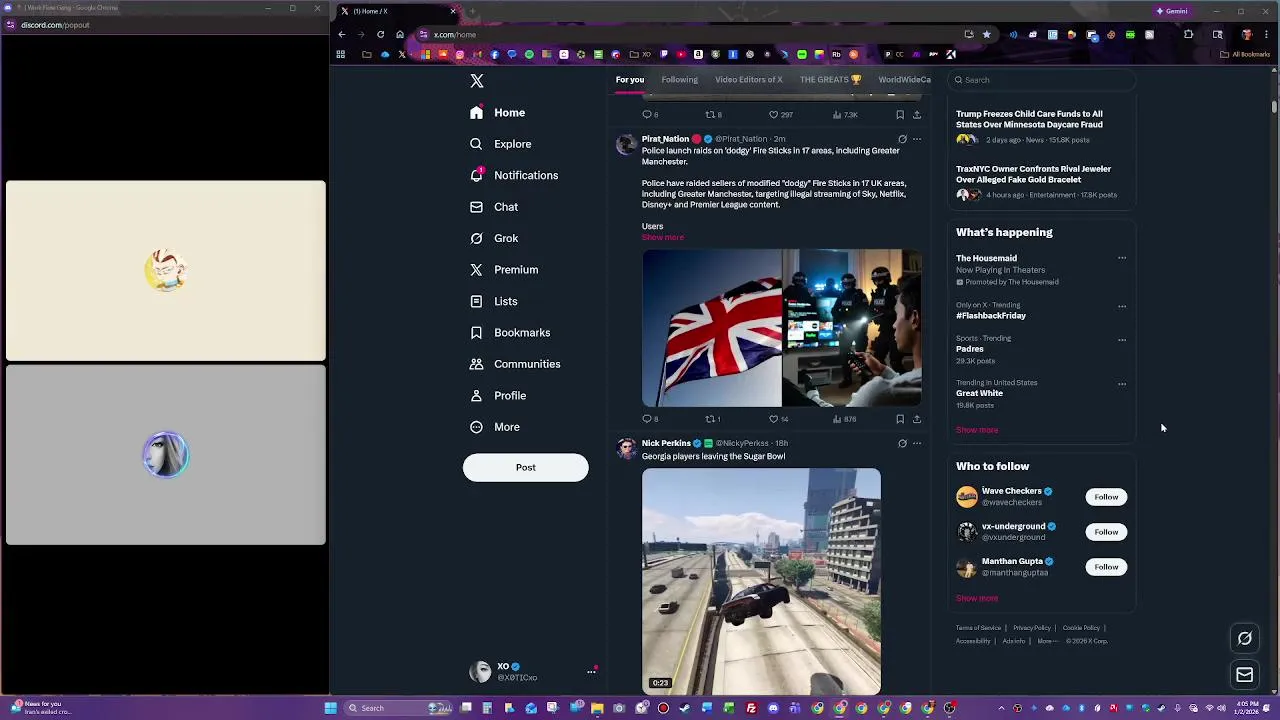Switch to WorldWideCa tab

pyautogui.click(x=904, y=80)
